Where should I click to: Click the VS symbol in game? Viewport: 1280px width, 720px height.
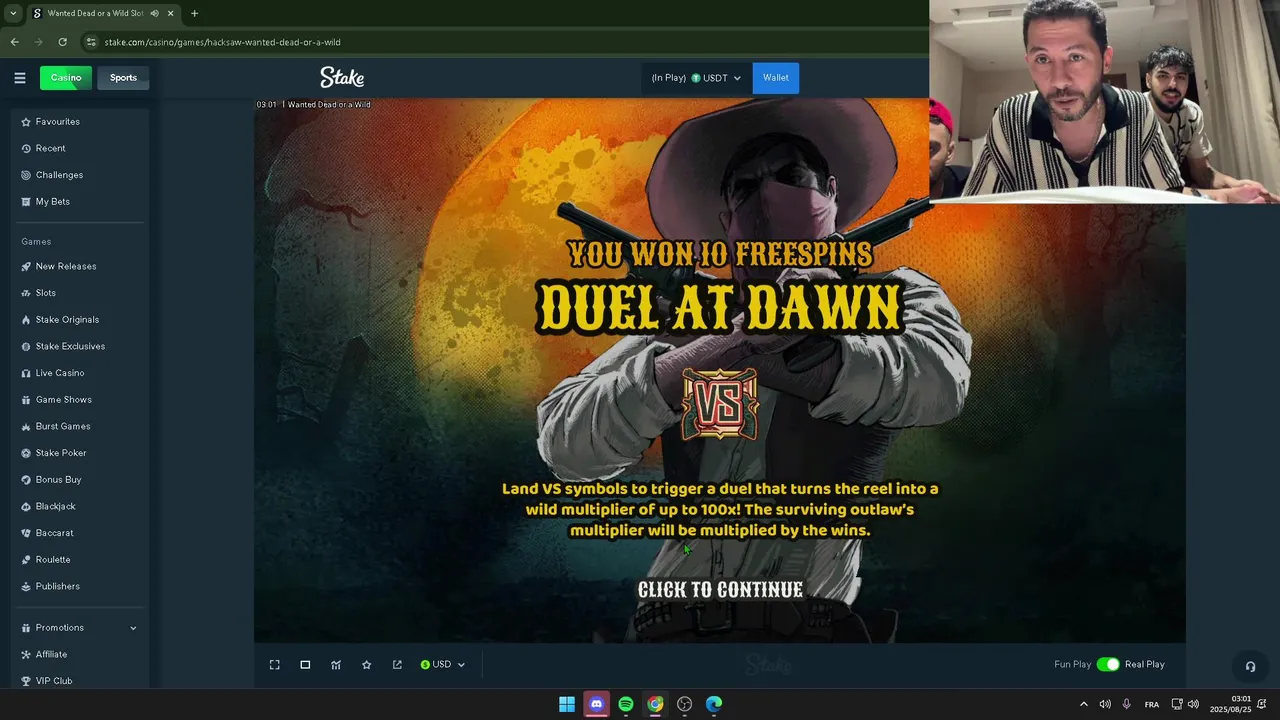[720, 404]
